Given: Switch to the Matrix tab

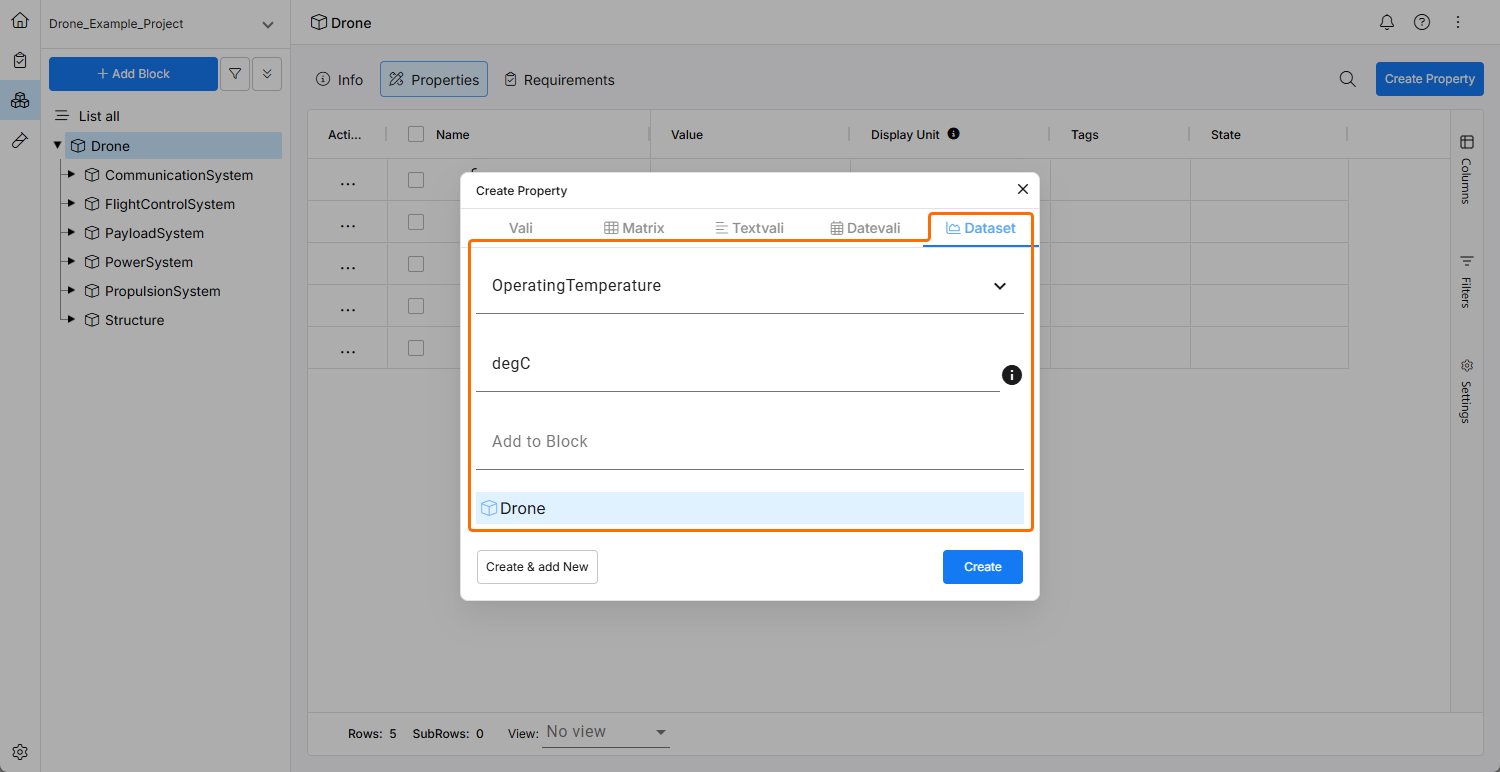Looking at the screenshot, I should click(x=634, y=228).
